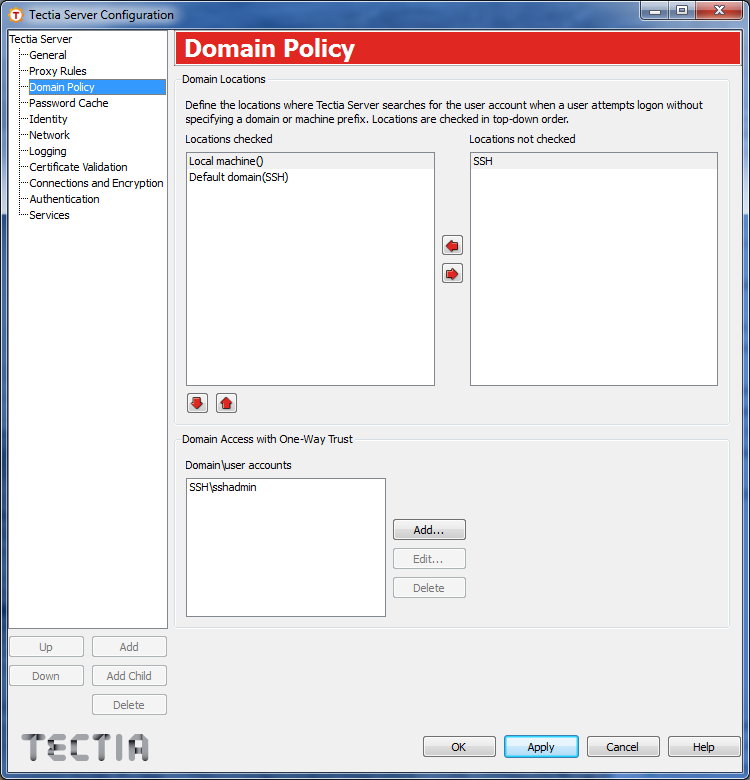
Task: Apply the configuration changes
Action: pyautogui.click(x=541, y=747)
